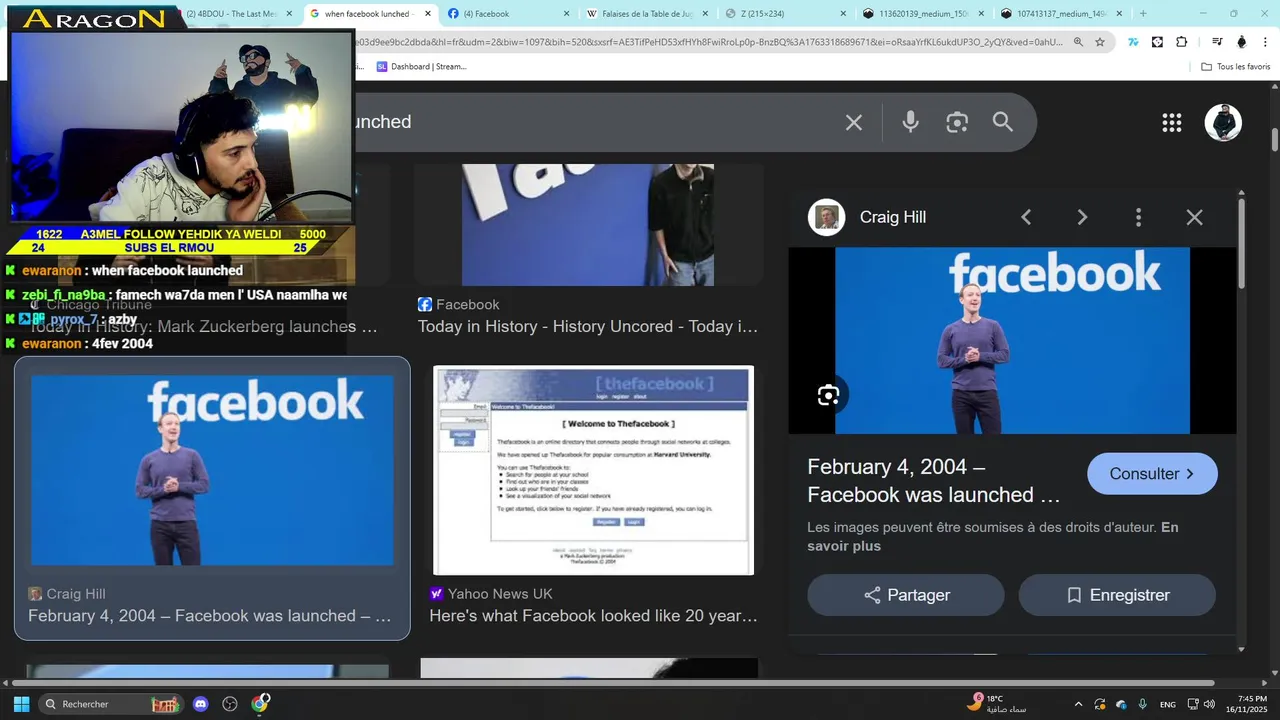Open the Chrome profile icon in toolbar

point(1242,42)
